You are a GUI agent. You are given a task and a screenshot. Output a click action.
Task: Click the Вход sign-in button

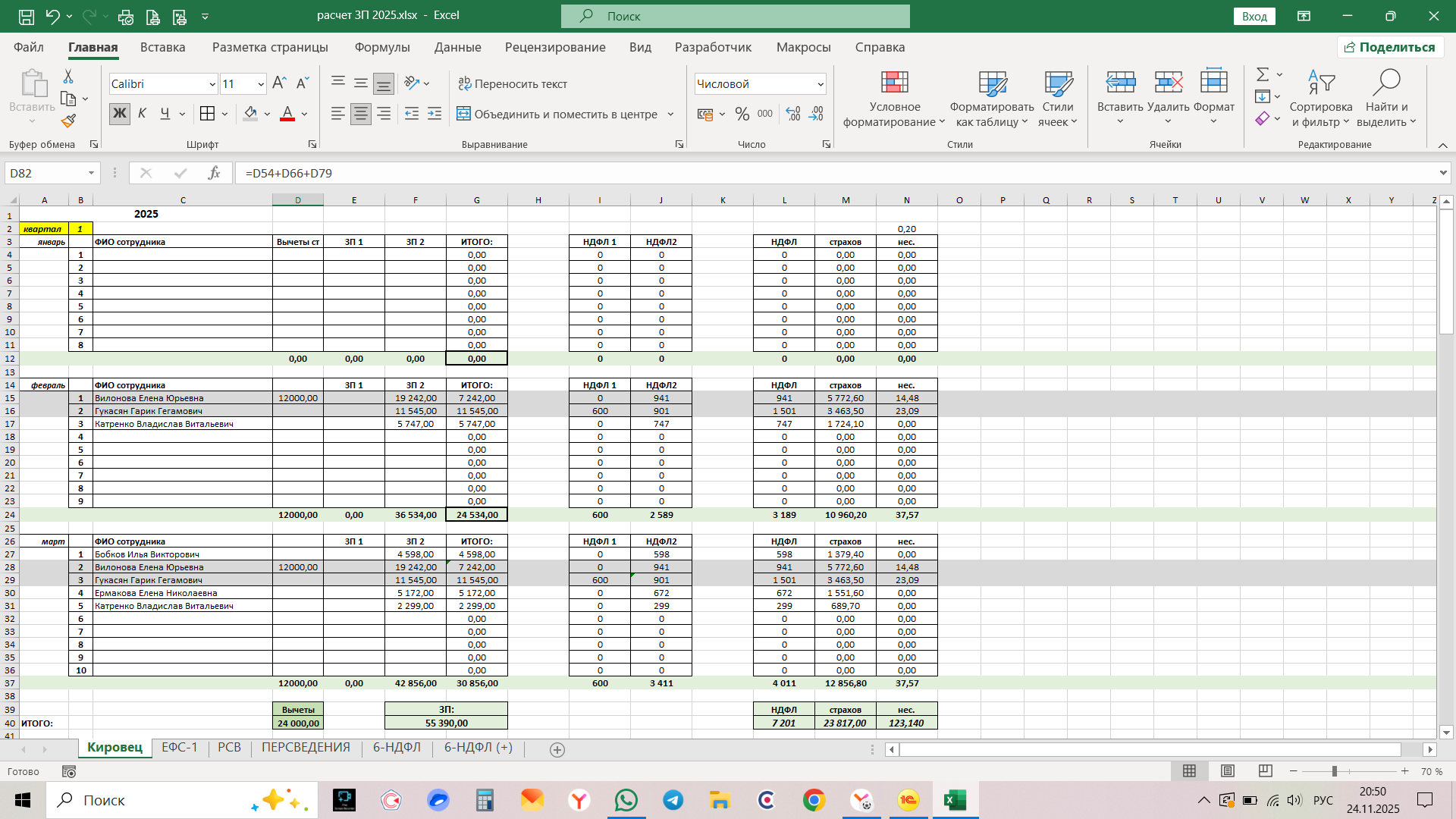(x=1254, y=16)
